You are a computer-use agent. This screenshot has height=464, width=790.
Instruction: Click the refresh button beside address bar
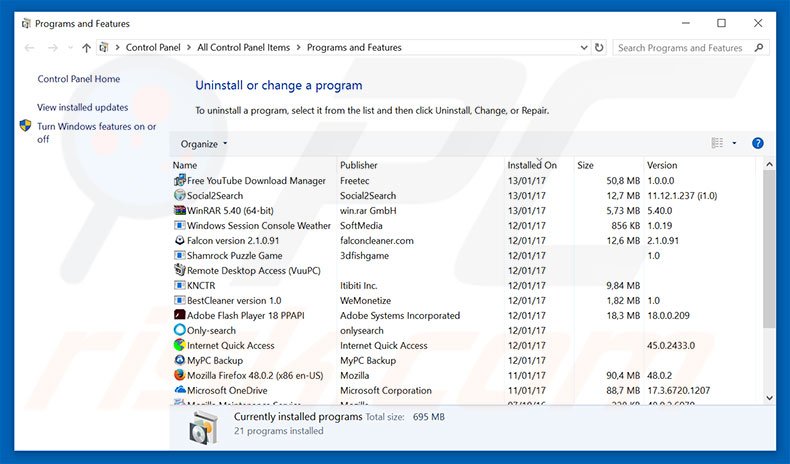pyautogui.click(x=599, y=48)
